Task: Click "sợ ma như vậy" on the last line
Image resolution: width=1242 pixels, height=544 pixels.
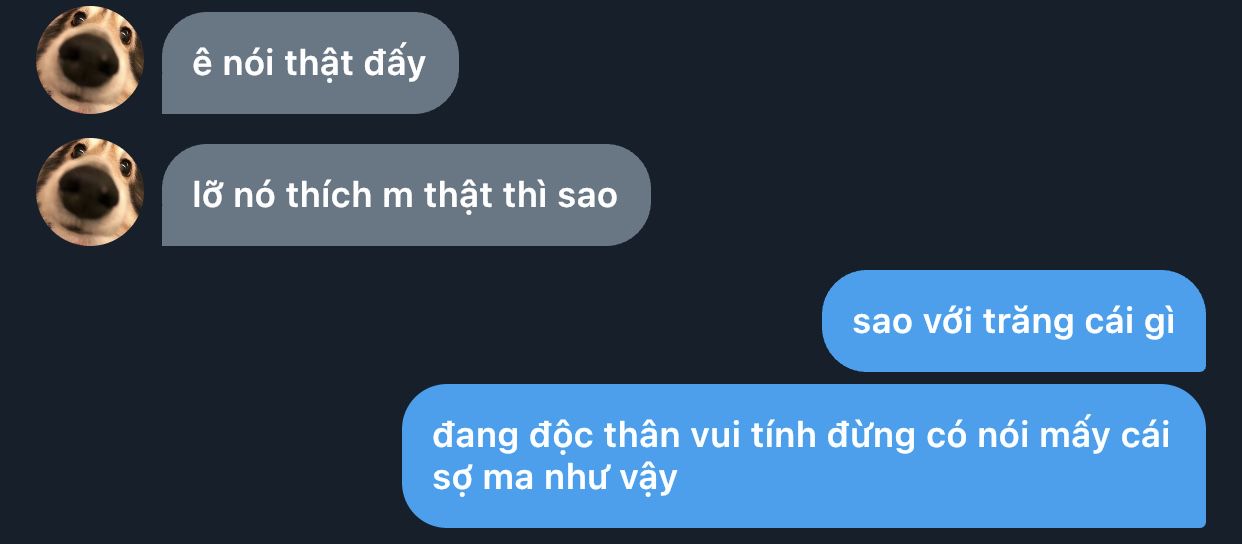Action: (x=555, y=479)
